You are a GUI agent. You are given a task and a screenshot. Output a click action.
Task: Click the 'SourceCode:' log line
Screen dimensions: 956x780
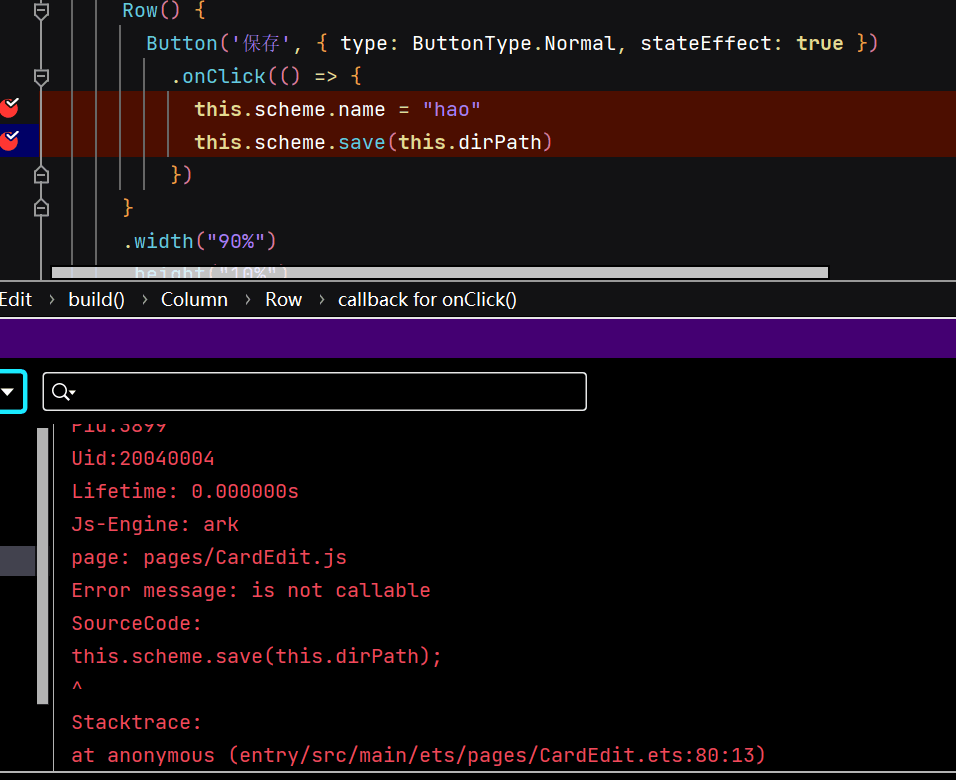pyautogui.click(x=137, y=623)
